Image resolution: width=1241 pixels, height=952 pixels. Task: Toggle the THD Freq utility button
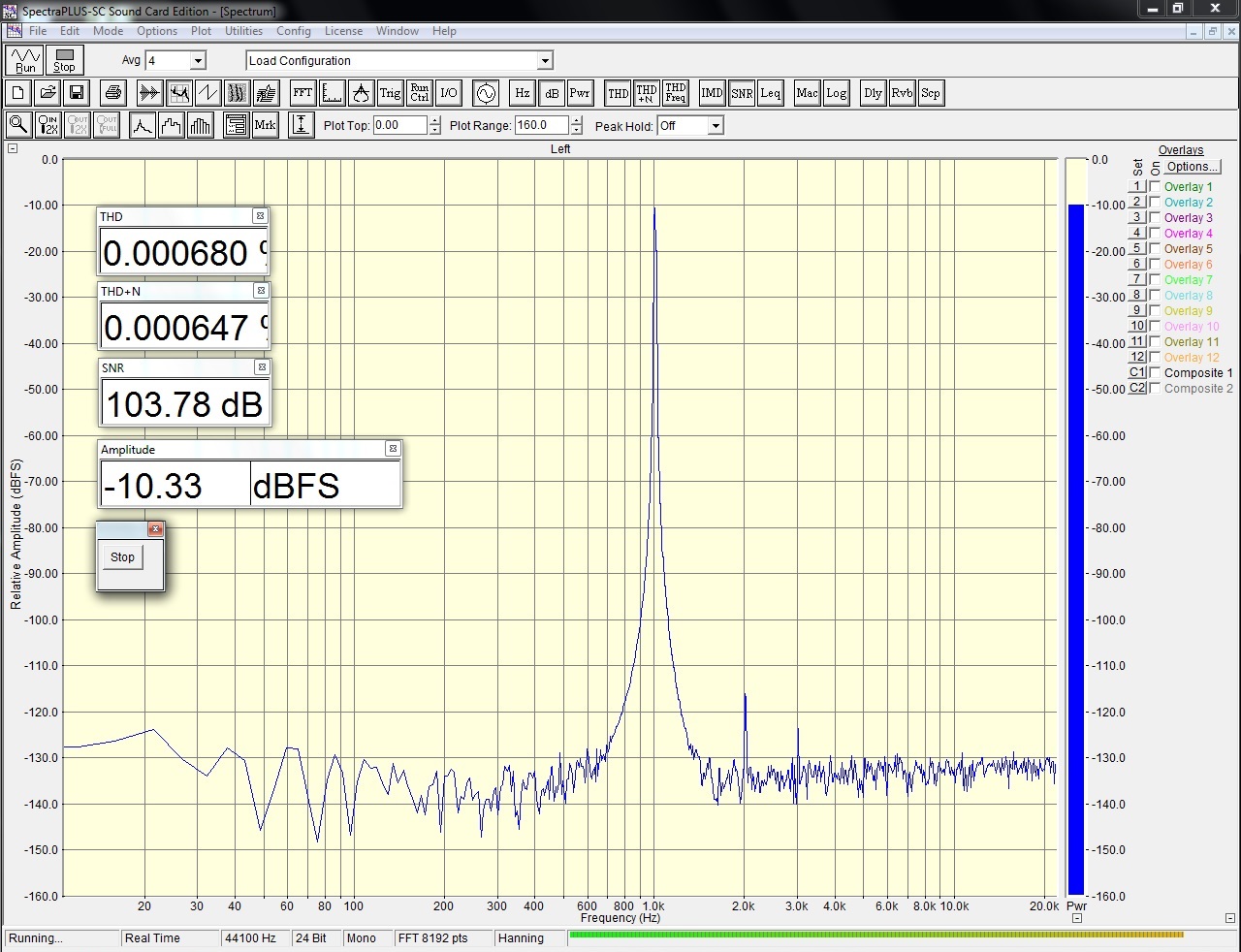[676, 93]
